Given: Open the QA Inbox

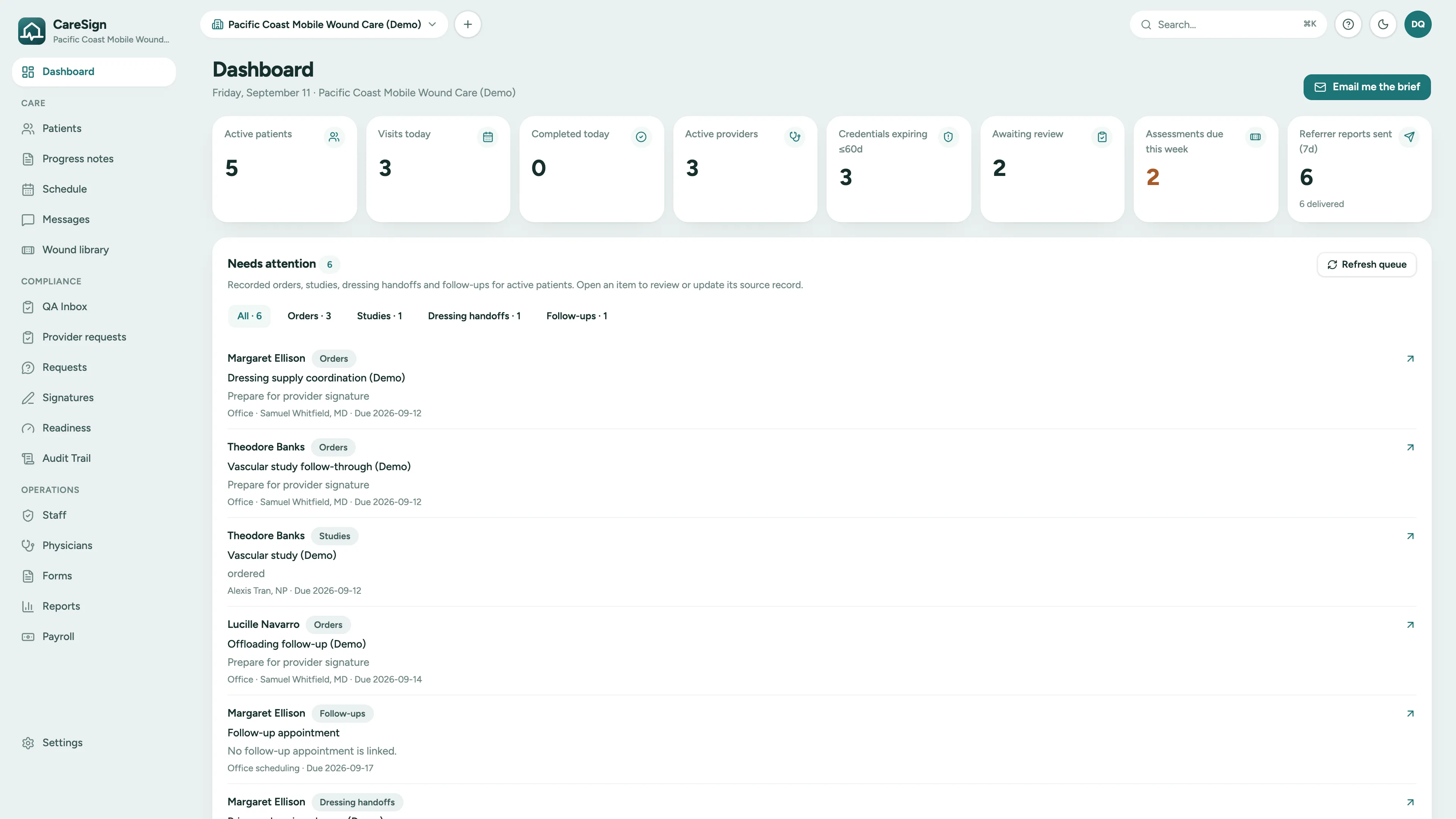Looking at the screenshot, I should coord(94,307).
